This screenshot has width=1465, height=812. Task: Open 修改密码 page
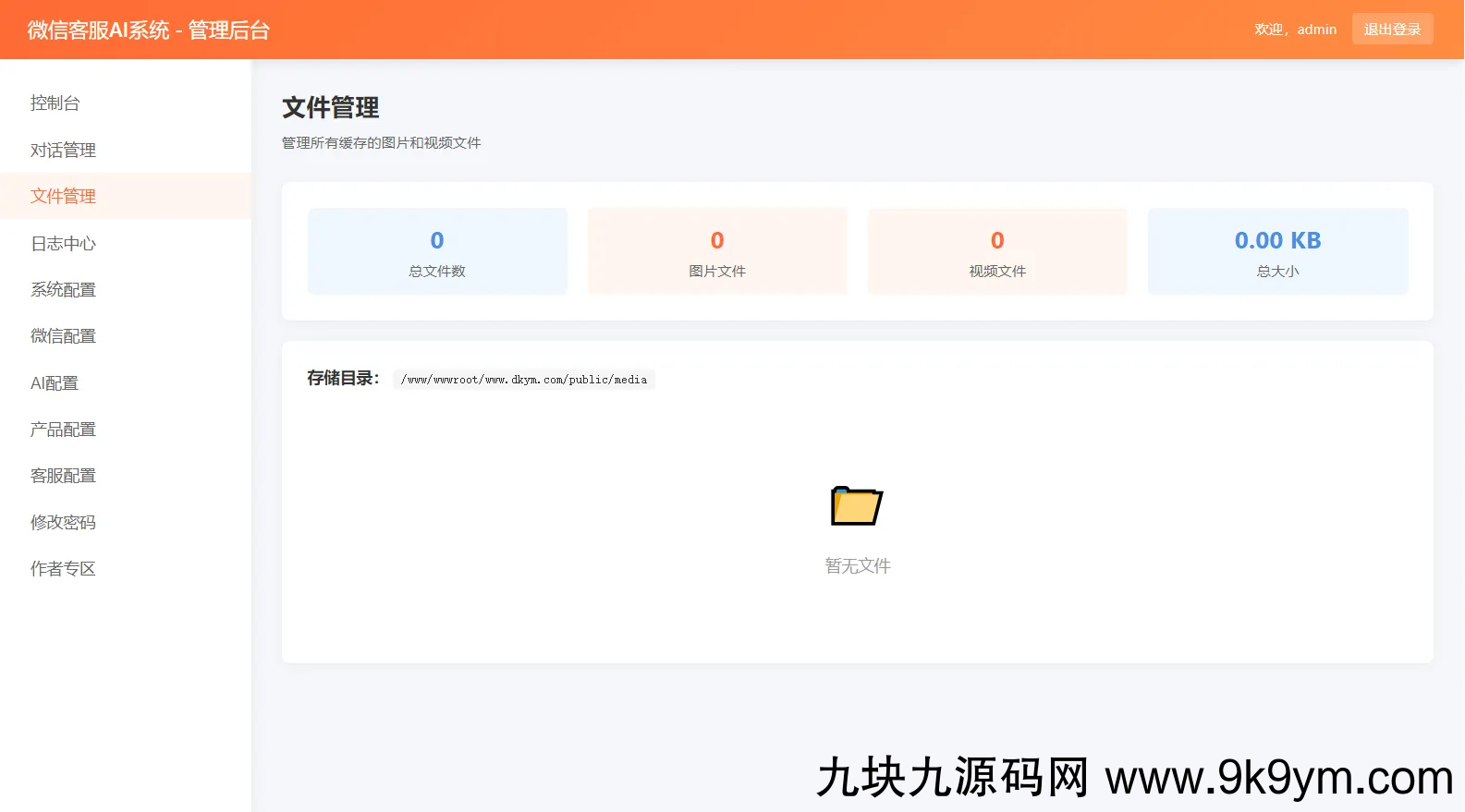pos(63,522)
